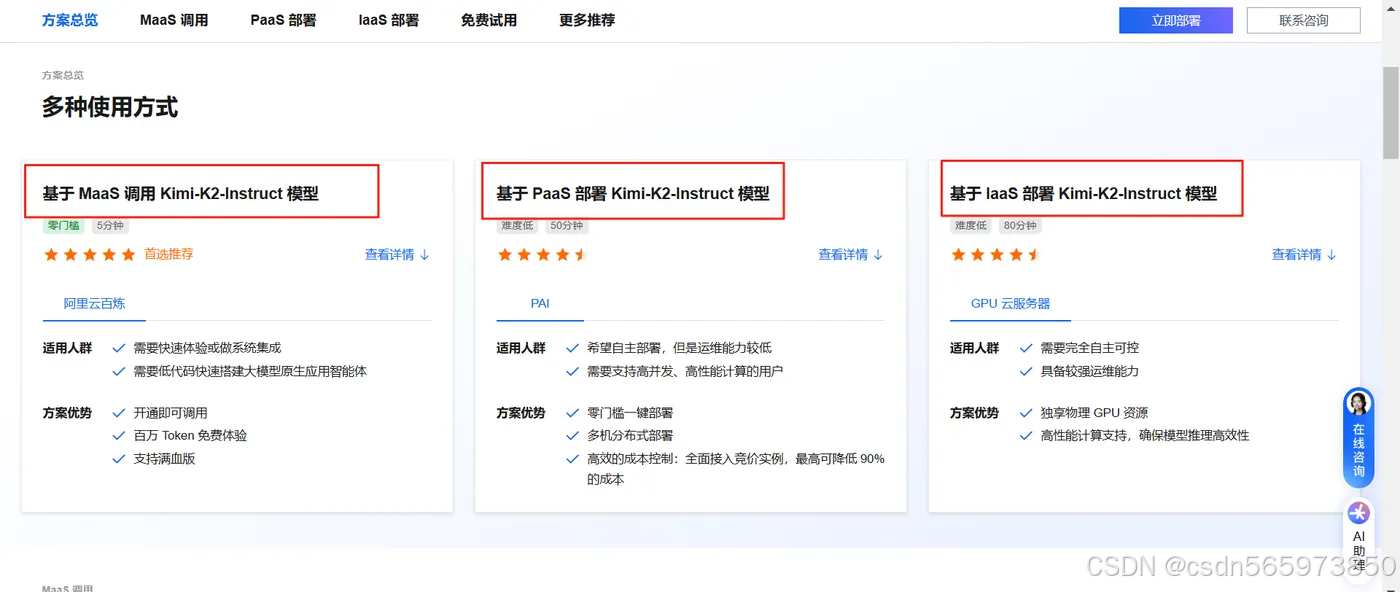This screenshot has width=1400, height=592.
Task: Click the 阿里云百炼 tab
Action: click(93, 303)
